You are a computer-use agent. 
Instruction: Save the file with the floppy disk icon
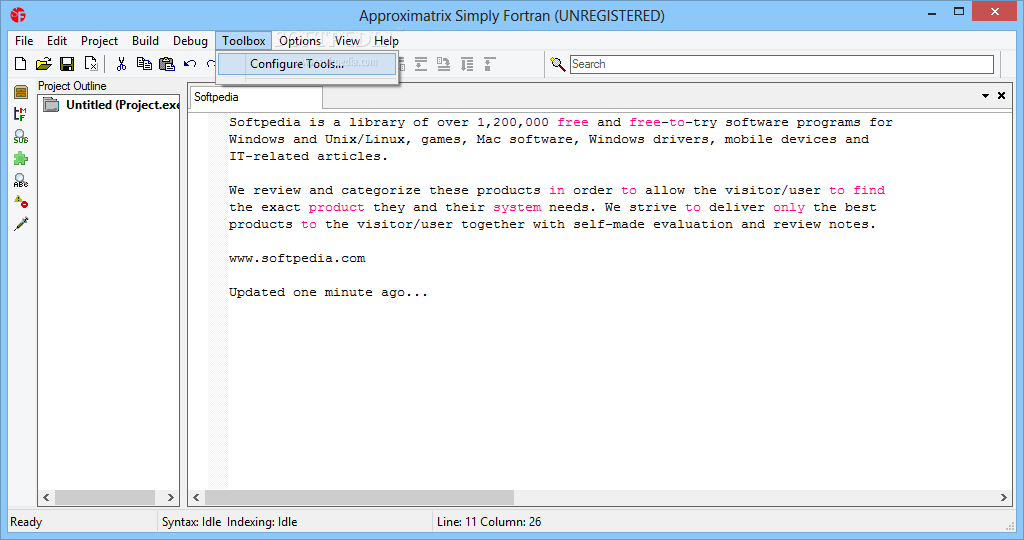tap(67, 64)
